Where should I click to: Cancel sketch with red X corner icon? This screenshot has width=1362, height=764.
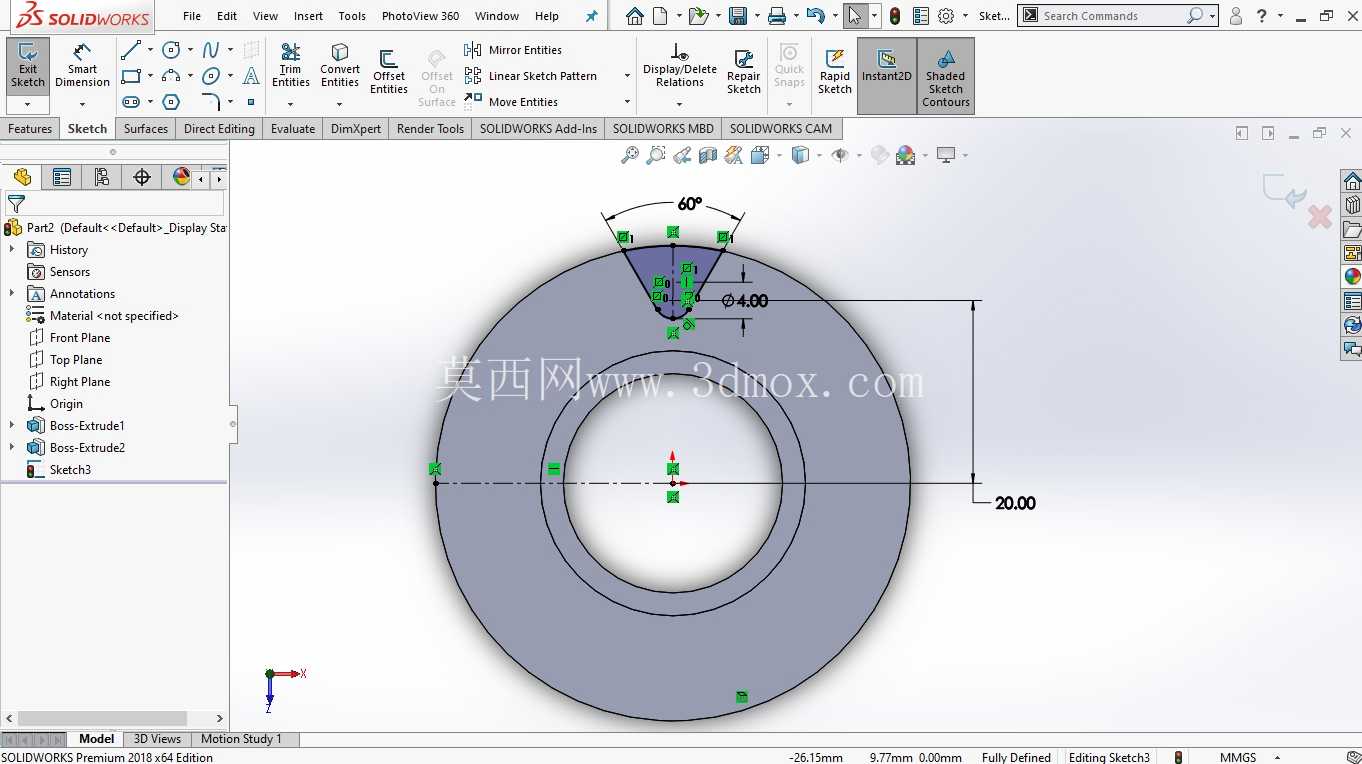pyautogui.click(x=1320, y=216)
